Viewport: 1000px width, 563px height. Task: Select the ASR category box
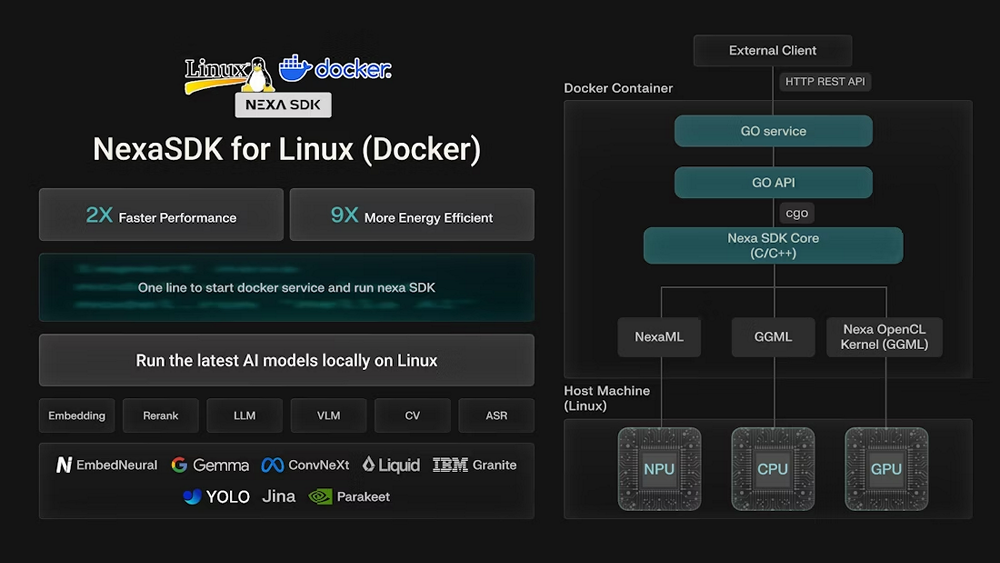tap(496, 416)
